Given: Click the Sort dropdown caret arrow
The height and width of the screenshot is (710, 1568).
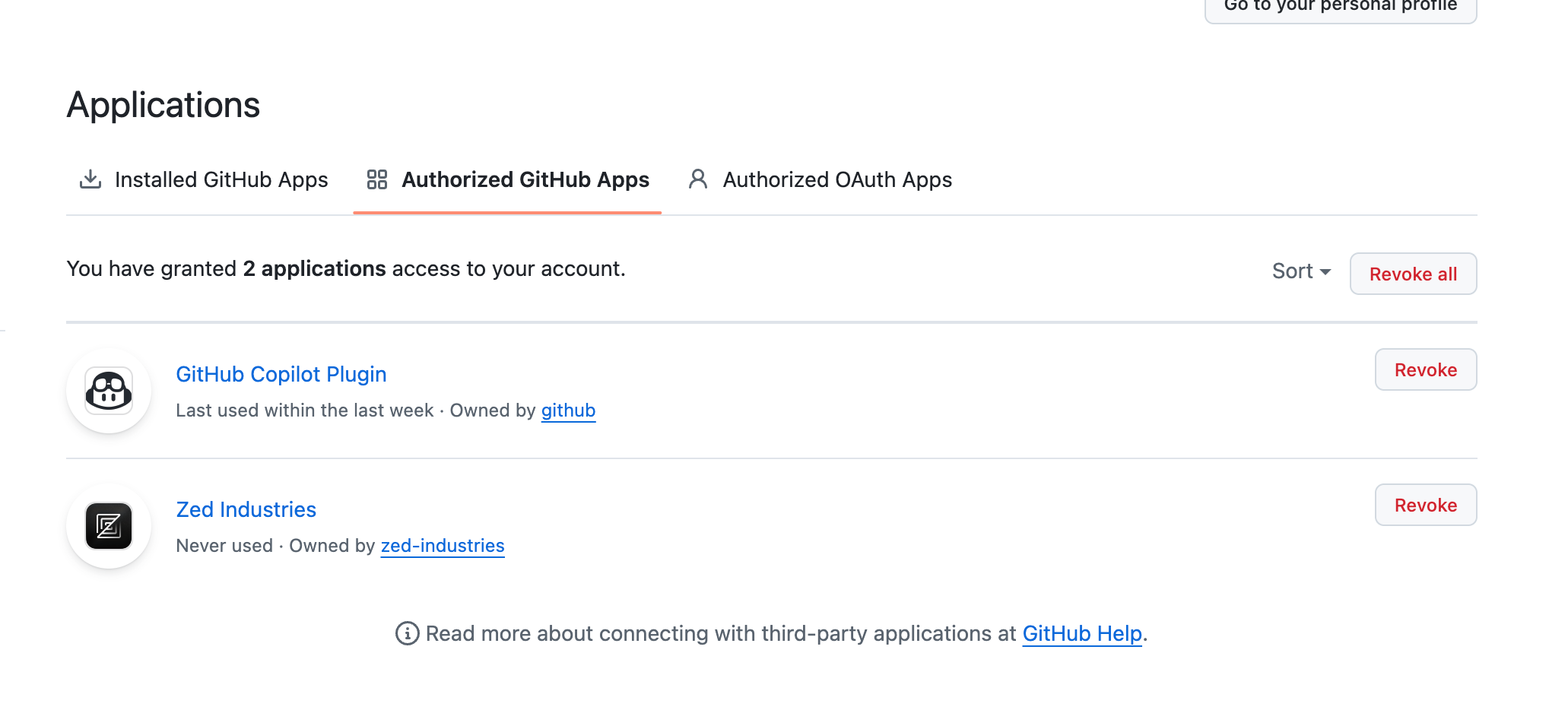Looking at the screenshot, I should 1325,272.
